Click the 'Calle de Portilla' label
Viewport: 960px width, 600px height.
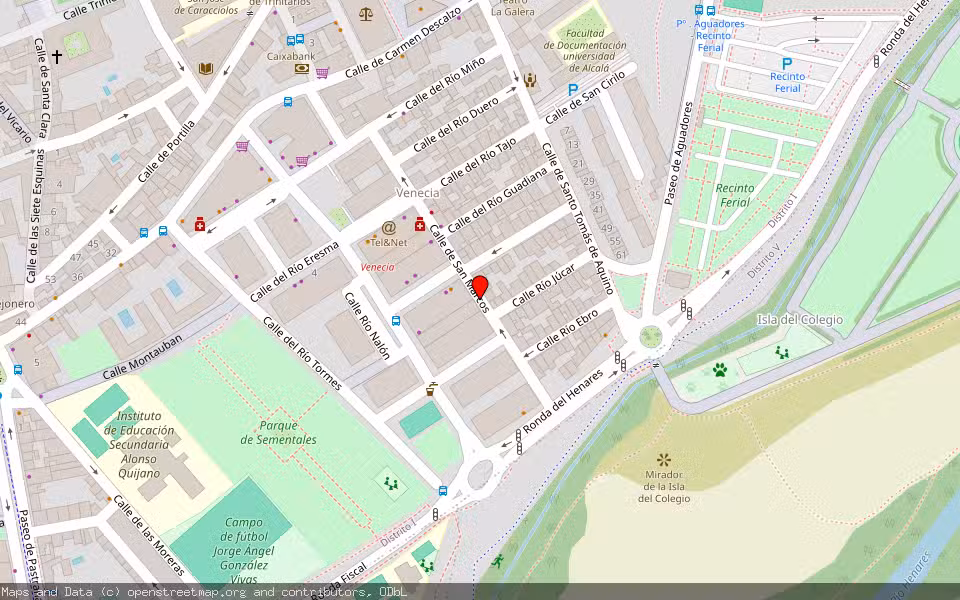(167, 151)
